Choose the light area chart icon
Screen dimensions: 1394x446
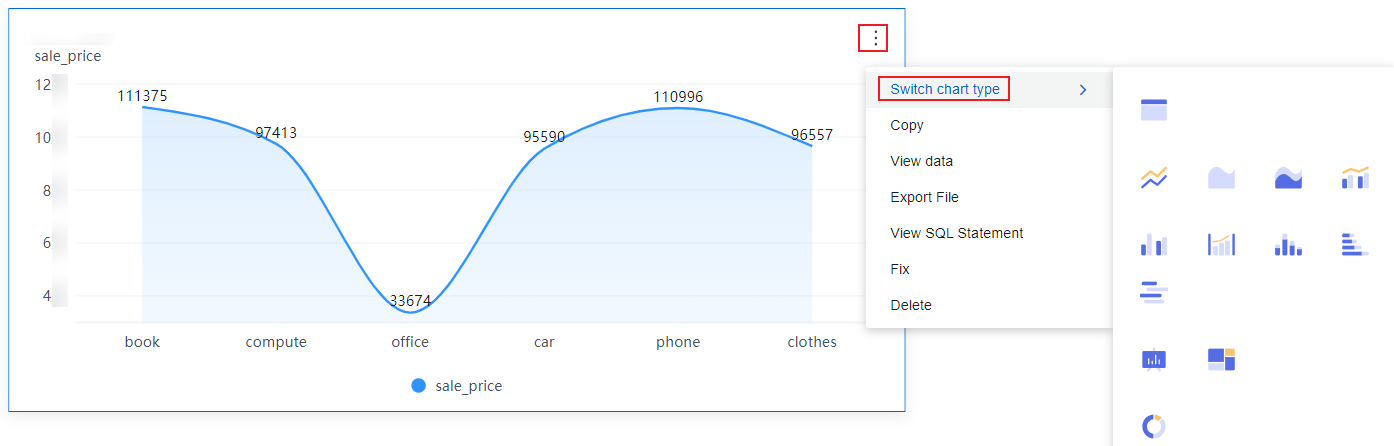(1221, 178)
